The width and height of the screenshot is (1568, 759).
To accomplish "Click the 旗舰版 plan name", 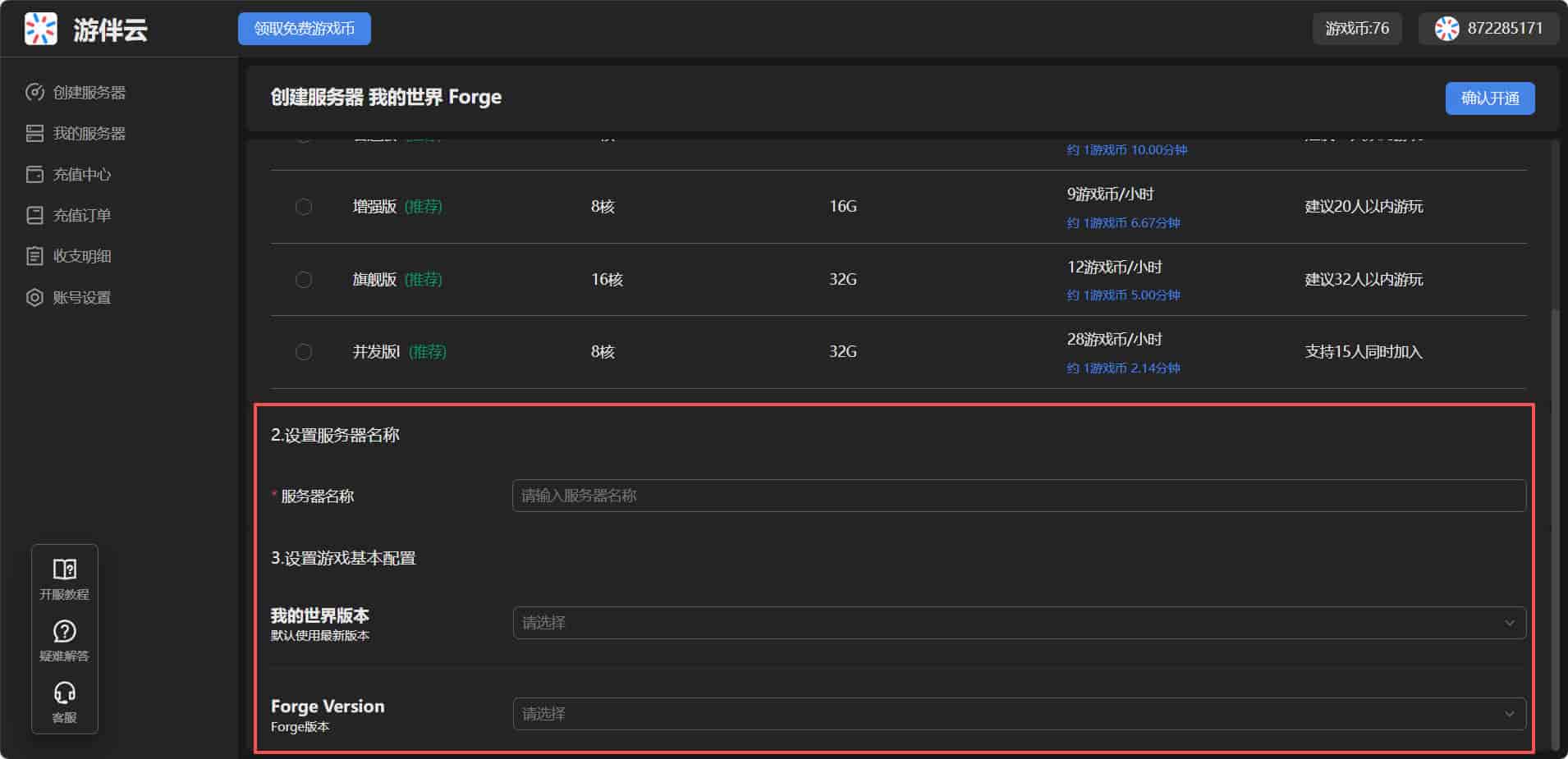I will [x=375, y=280].
